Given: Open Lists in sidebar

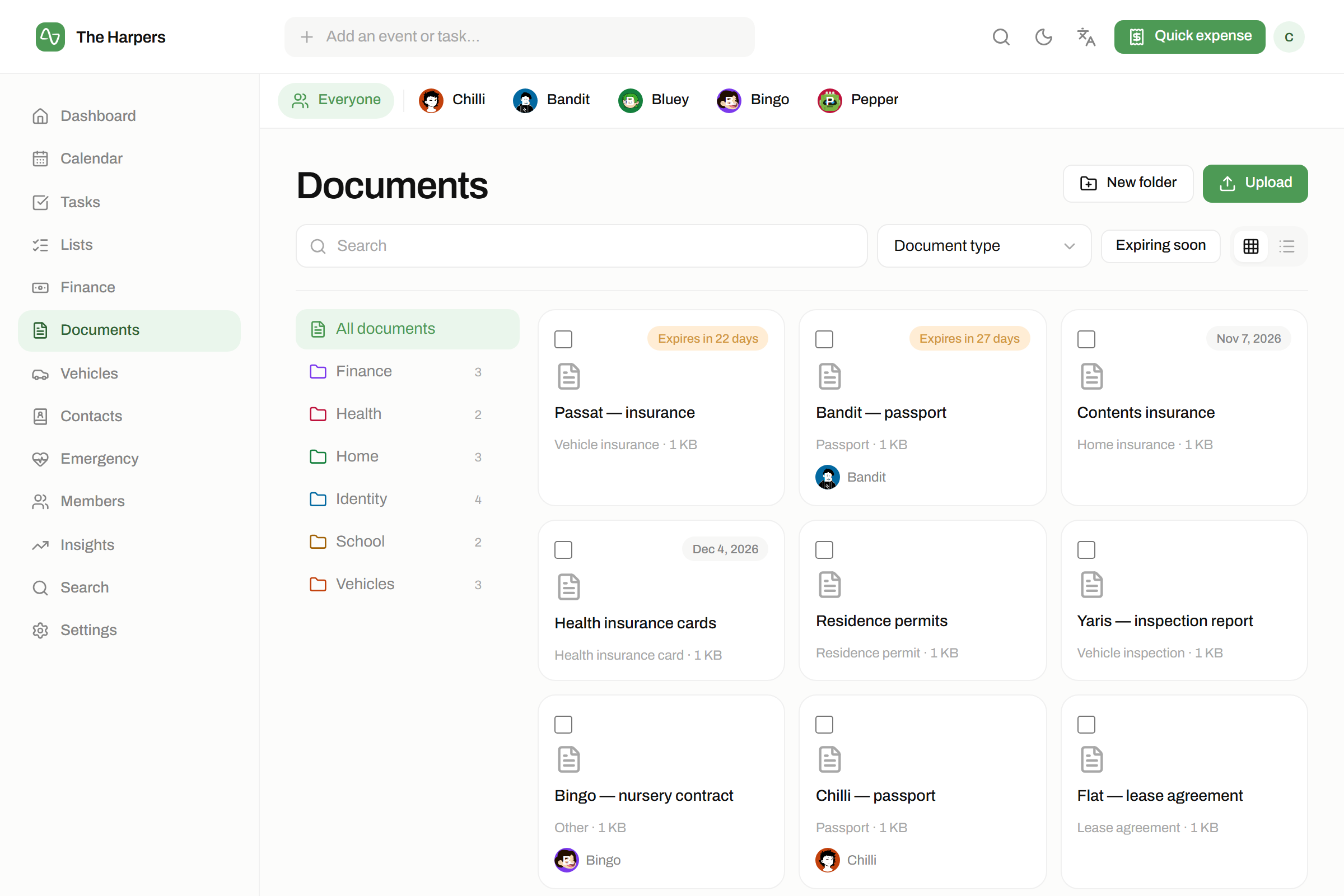Looking at the screenshot, I should coord(129,245).
